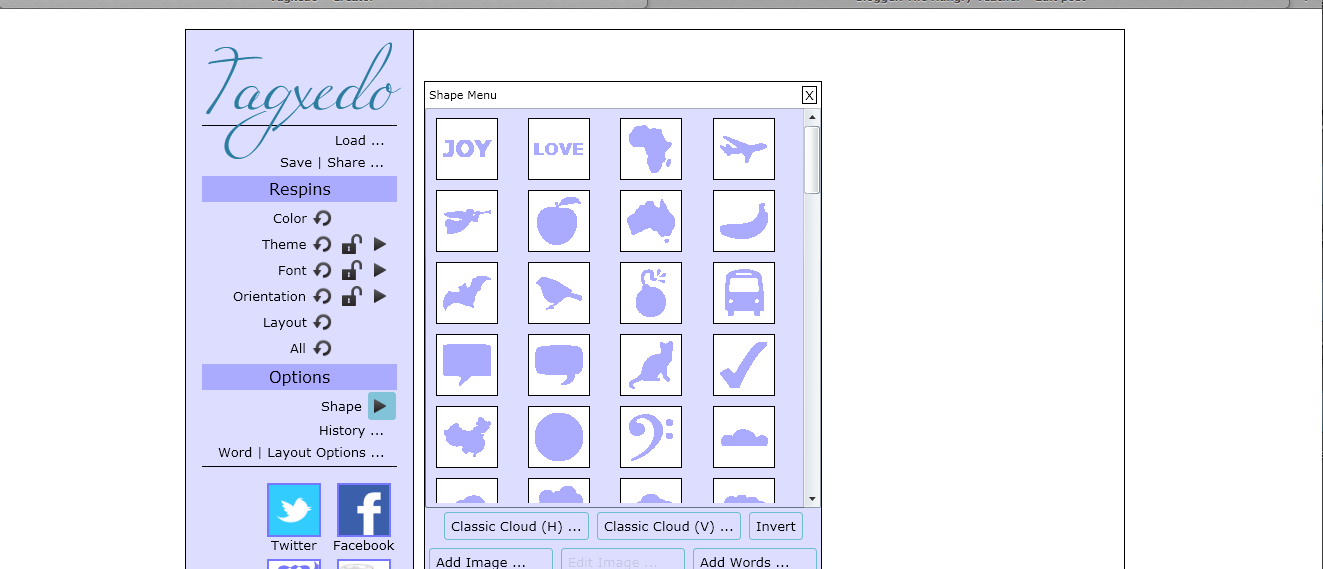Screen dimensions: 1323x569
Task: Click the Options header
Action: coord(299,377)
